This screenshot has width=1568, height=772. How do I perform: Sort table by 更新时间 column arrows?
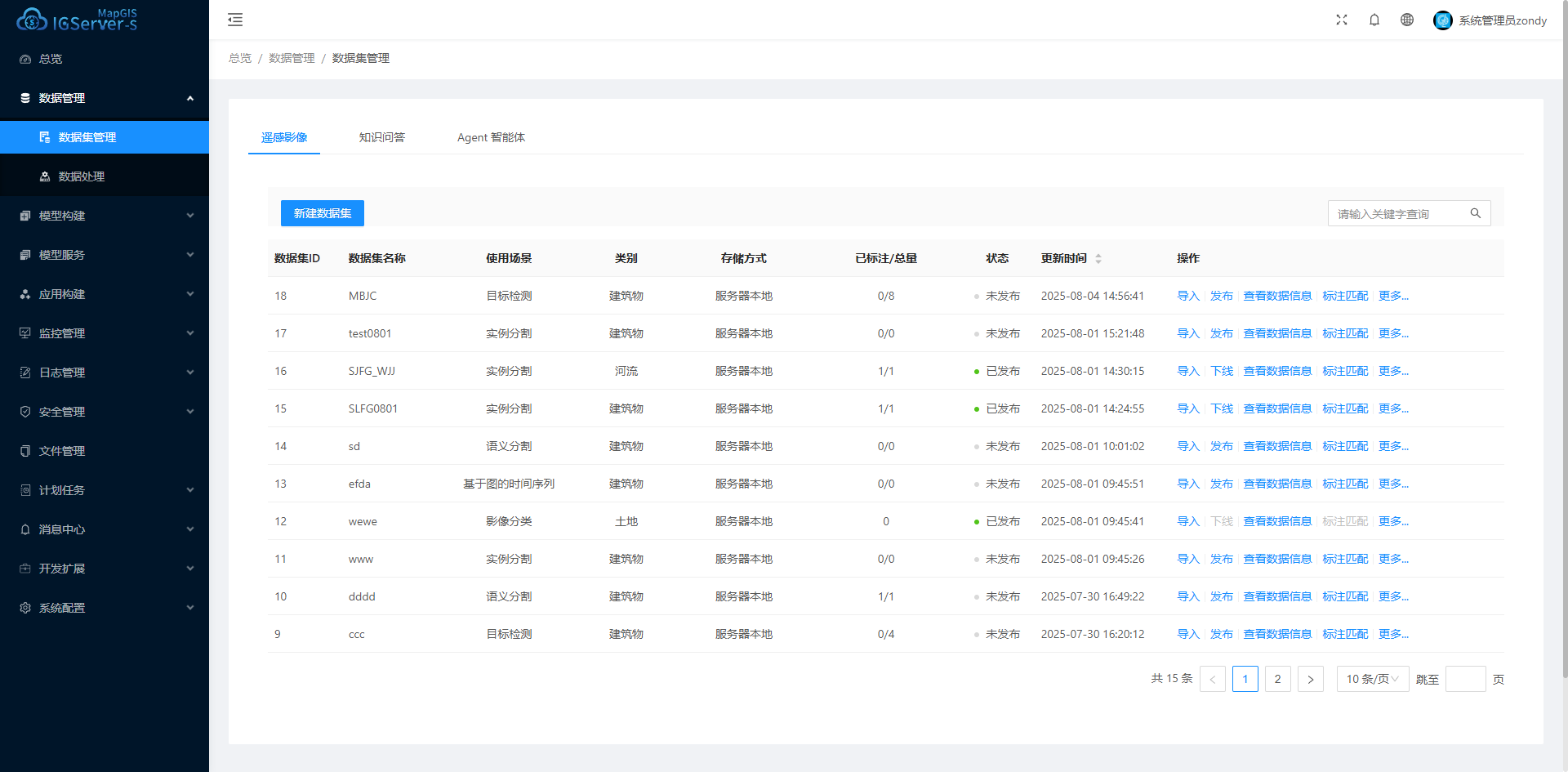click(1098, 258)
